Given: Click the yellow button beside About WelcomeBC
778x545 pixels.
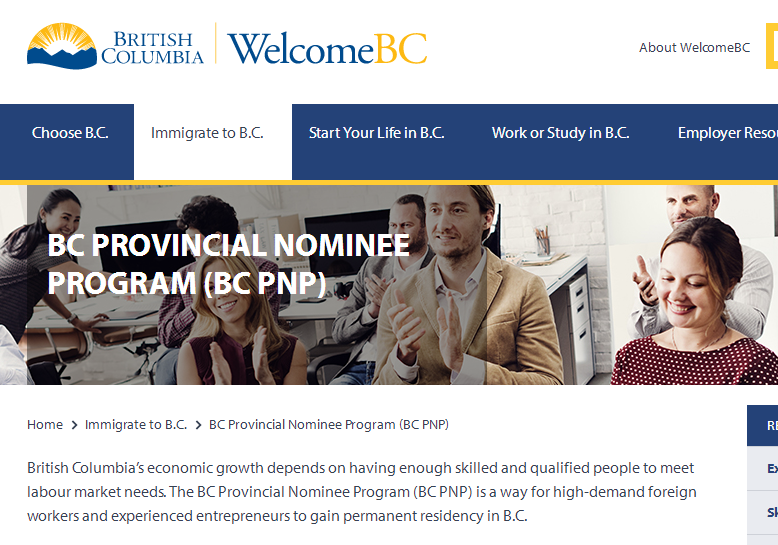Looking at the screenshot, I should 772,46.
